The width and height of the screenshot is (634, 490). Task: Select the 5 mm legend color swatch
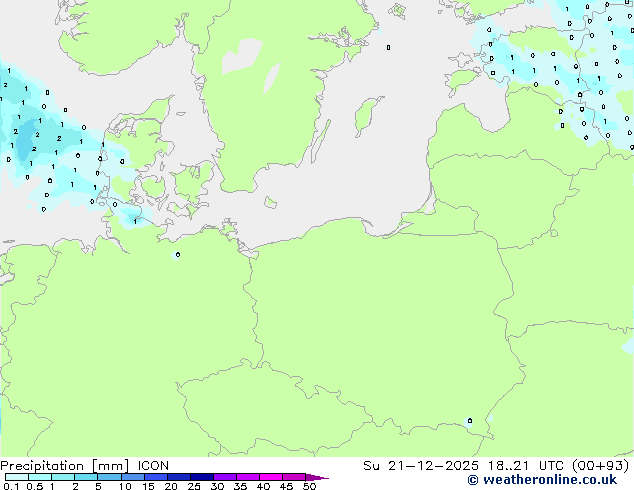pyautogui.click(x=109, y=477)
